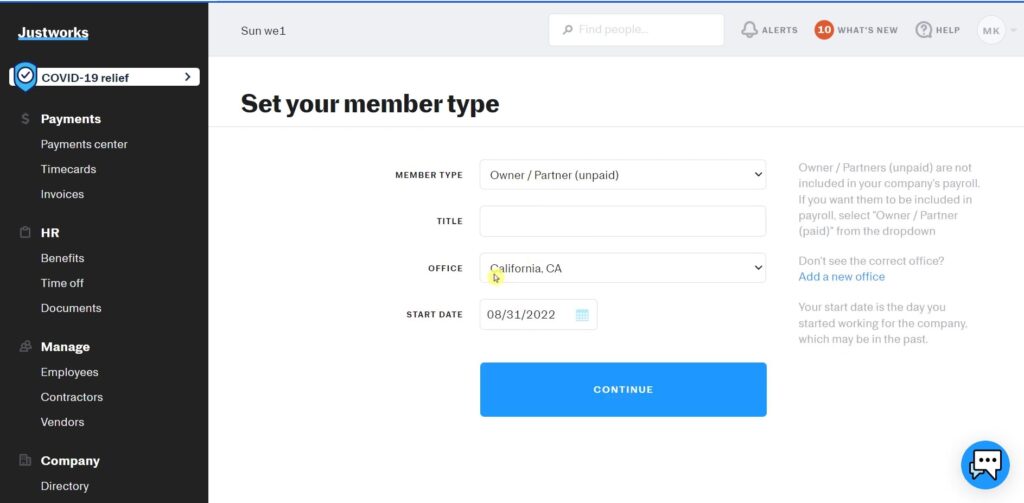1024x503 pixels.
Task: Click the Start Date field
Action: tap(538, 314)
